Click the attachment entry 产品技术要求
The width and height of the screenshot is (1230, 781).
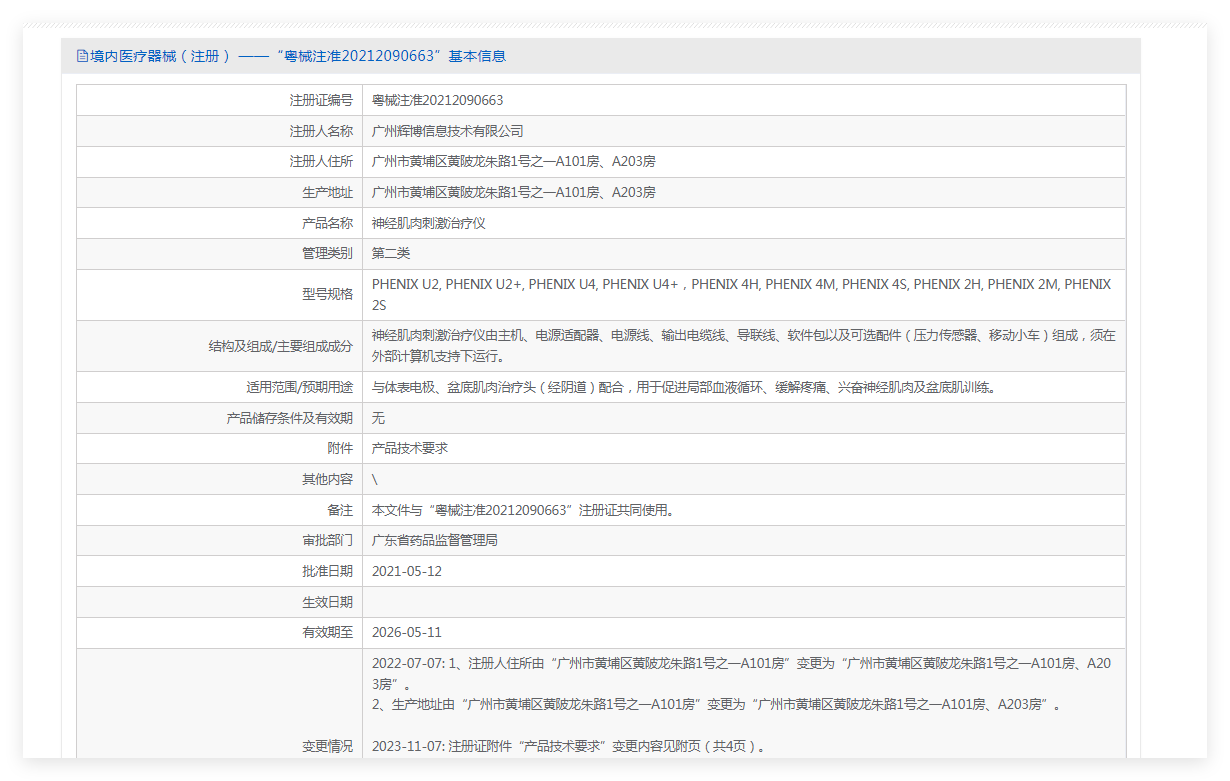(x=409, y=448)
